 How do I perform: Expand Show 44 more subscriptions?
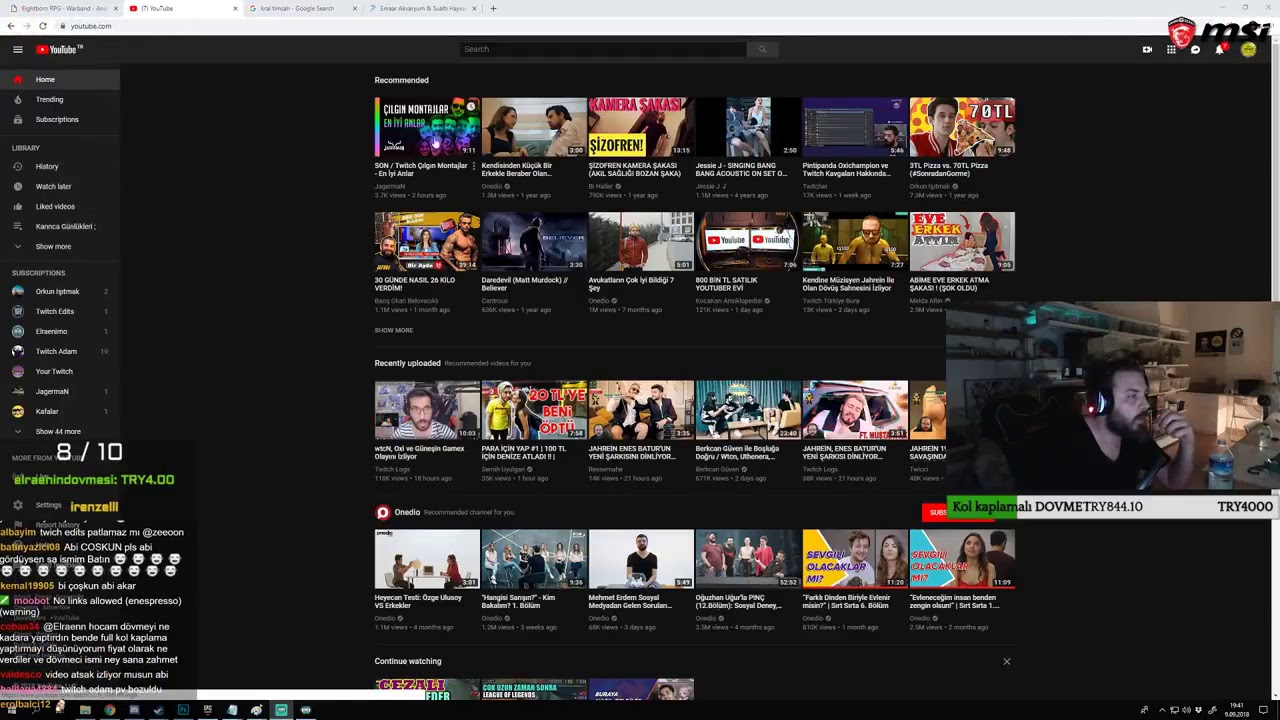[x=58, y=431]
